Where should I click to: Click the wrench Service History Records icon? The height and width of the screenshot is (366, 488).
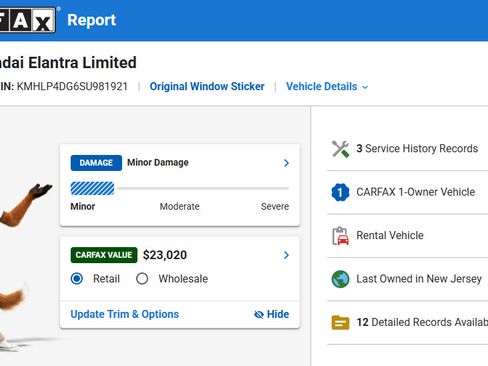click(340, 149)
